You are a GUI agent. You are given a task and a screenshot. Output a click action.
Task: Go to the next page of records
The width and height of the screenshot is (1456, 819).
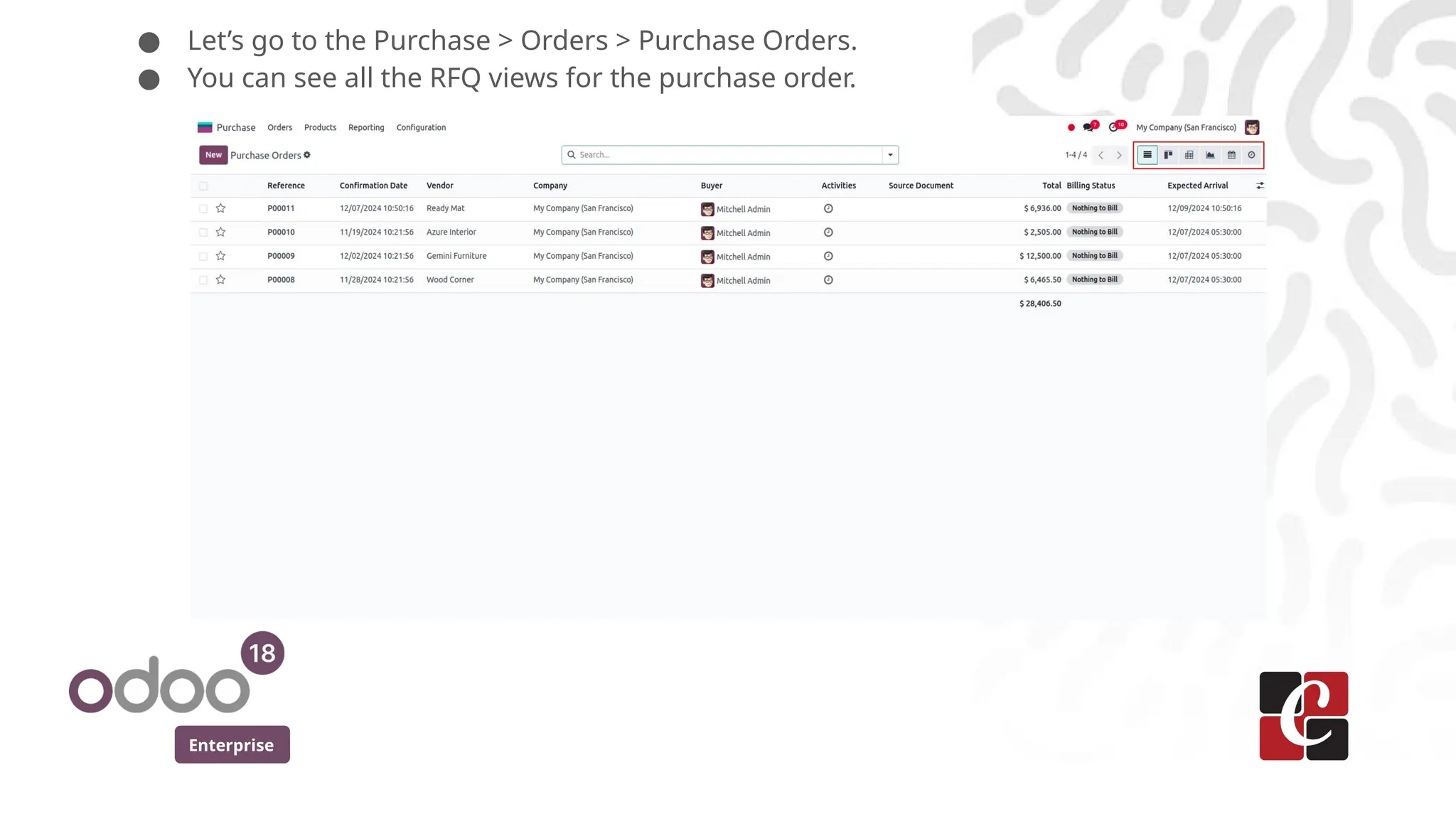point(1119,155)
